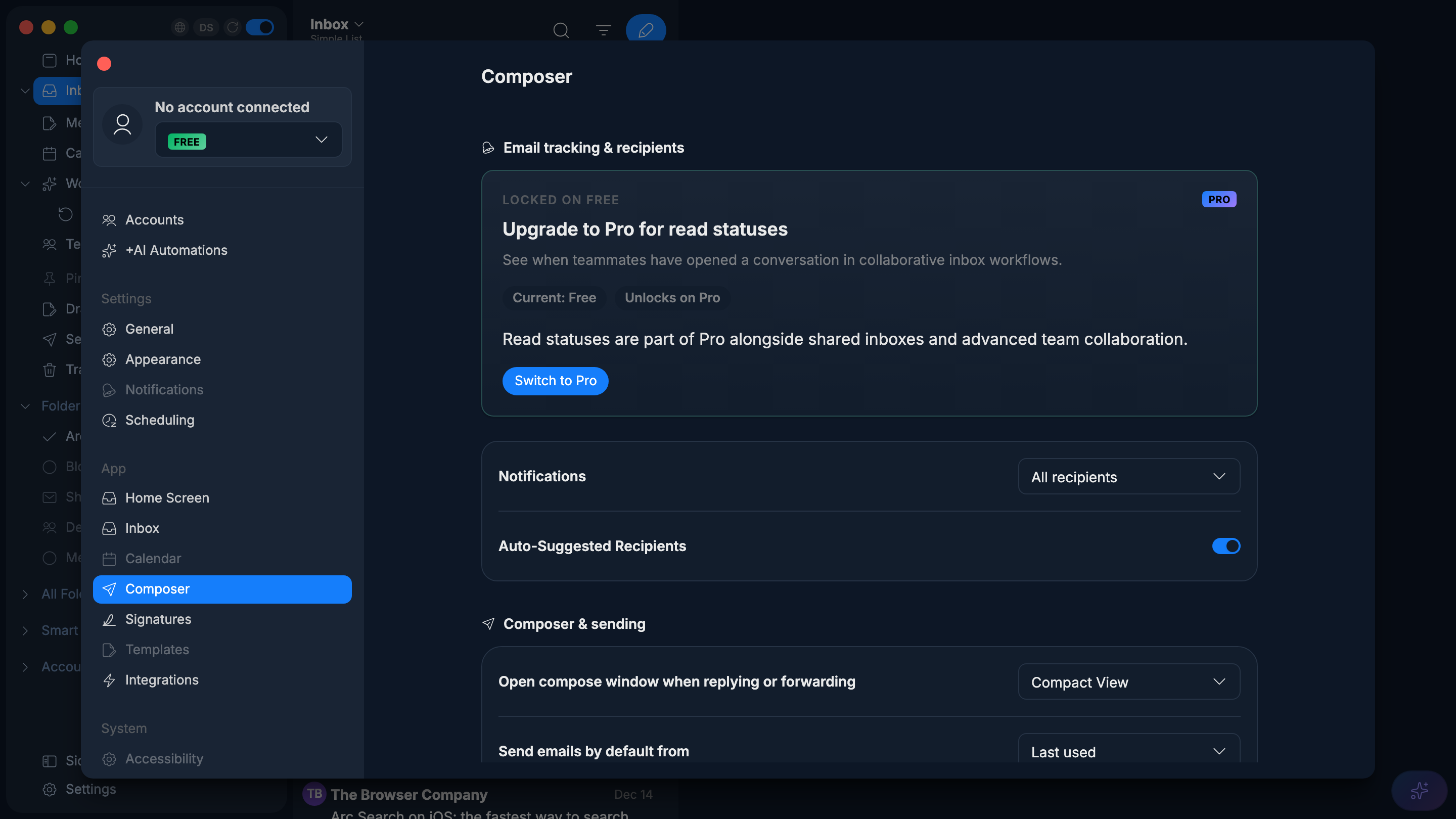This screenshot has height=819, width=1456.
Task: Click the calendar icon in main sidebar
Action: 50,153
